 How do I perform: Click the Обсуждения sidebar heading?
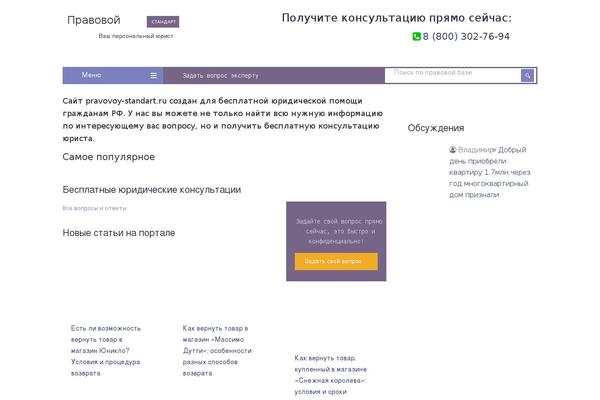pos(436,128)
